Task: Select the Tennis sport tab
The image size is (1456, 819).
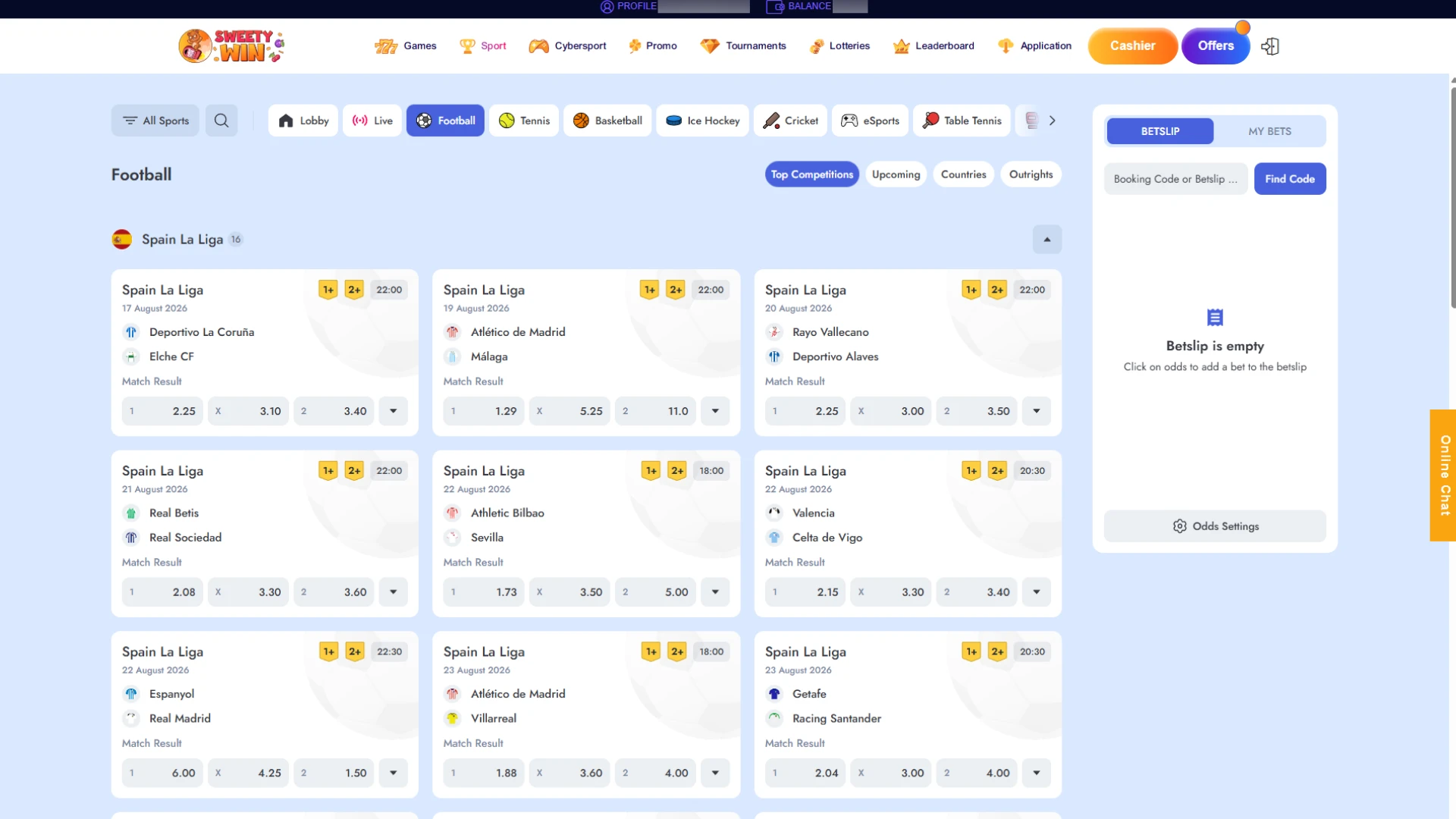Action: click(x=524, y=121)
